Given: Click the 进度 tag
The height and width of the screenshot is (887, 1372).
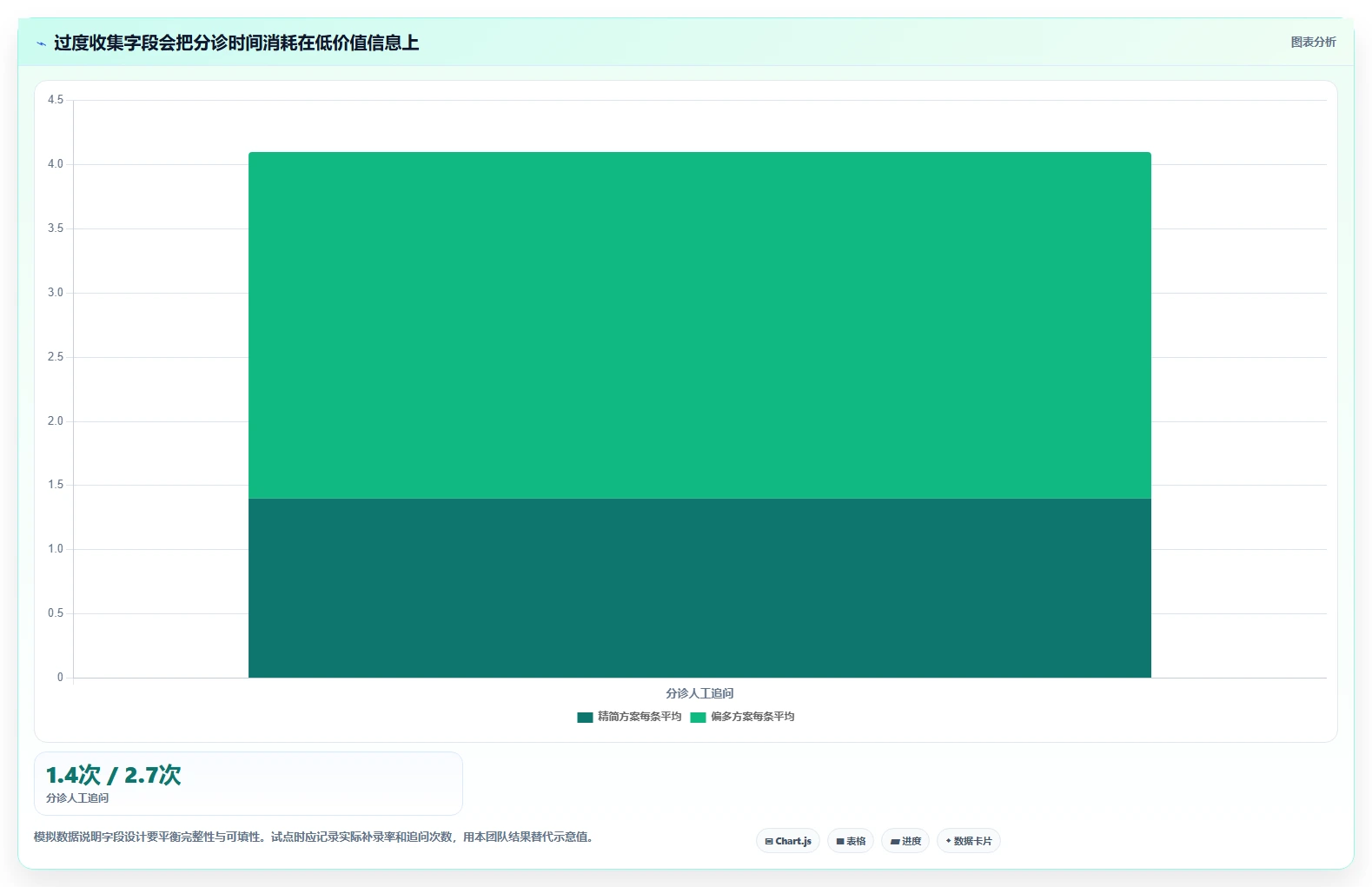Looking at the screenshot, I should (905, 841).
